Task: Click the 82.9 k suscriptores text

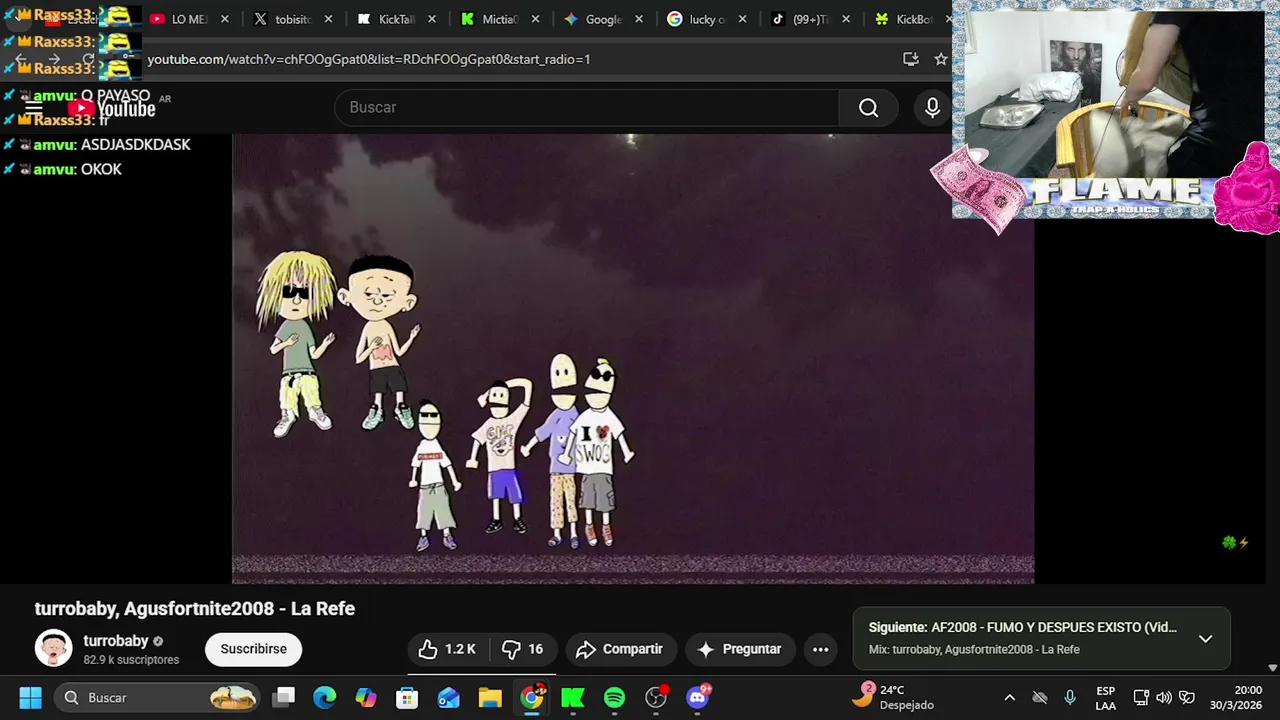Action: coord(131,660)
